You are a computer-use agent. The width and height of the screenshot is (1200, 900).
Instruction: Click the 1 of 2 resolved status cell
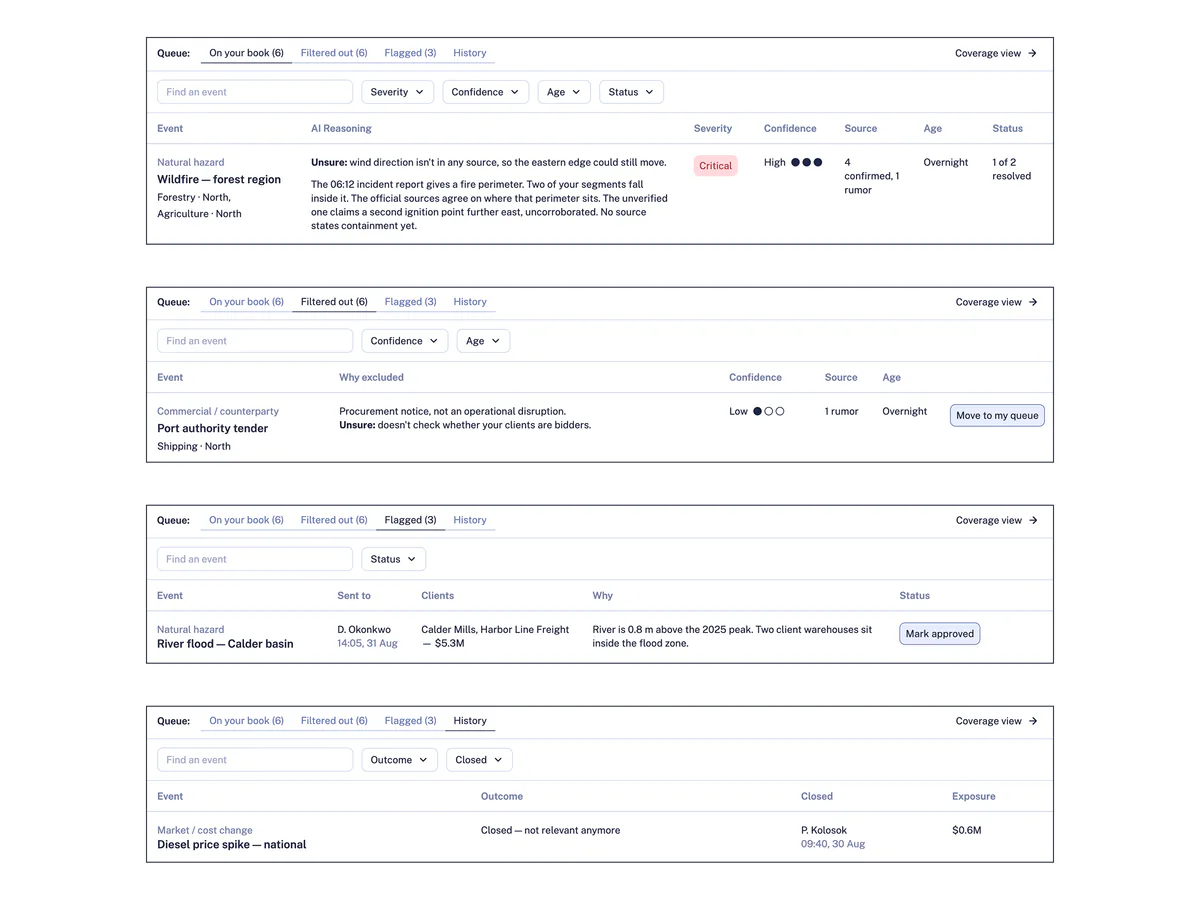click(1012, 169)
